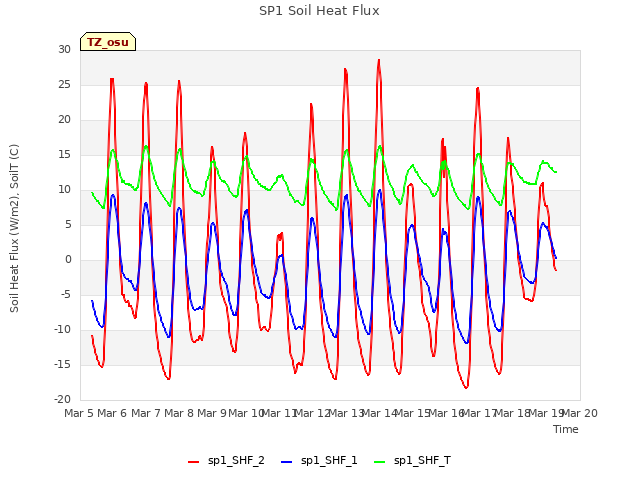Click the Mar 5 x-axis tick label

79,413
